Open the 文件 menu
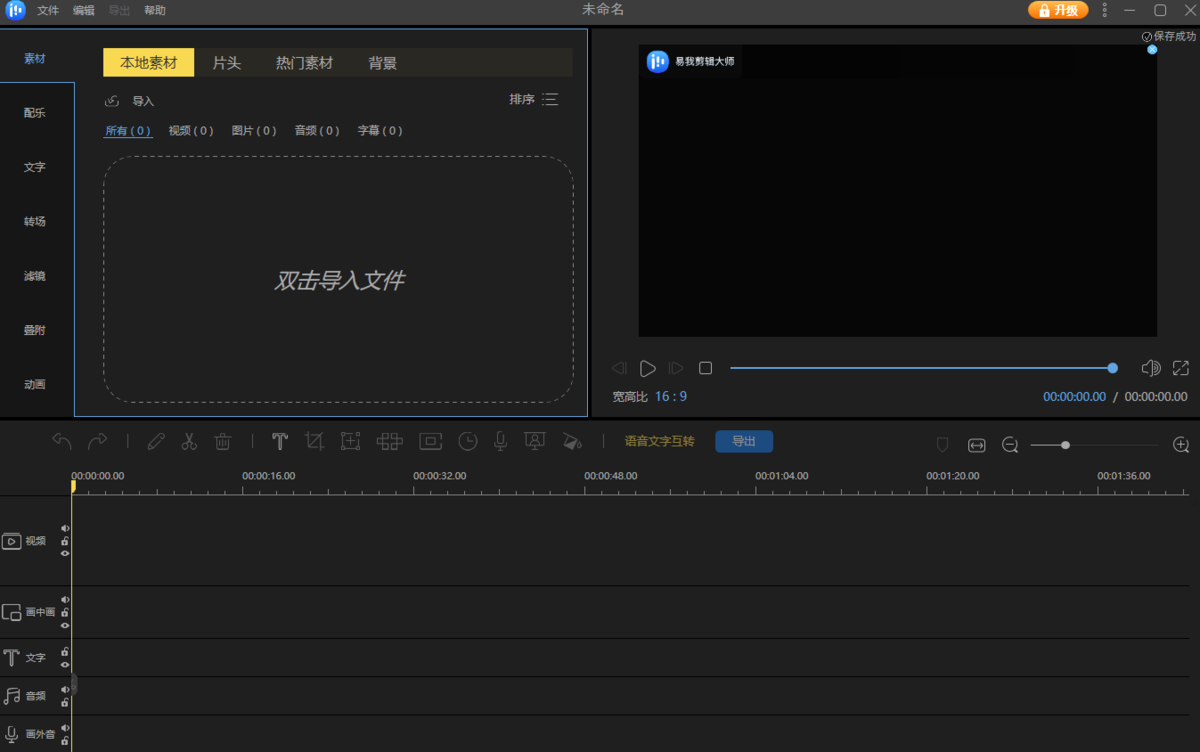The image size is (1200, 752). click(x=48, y=10)
